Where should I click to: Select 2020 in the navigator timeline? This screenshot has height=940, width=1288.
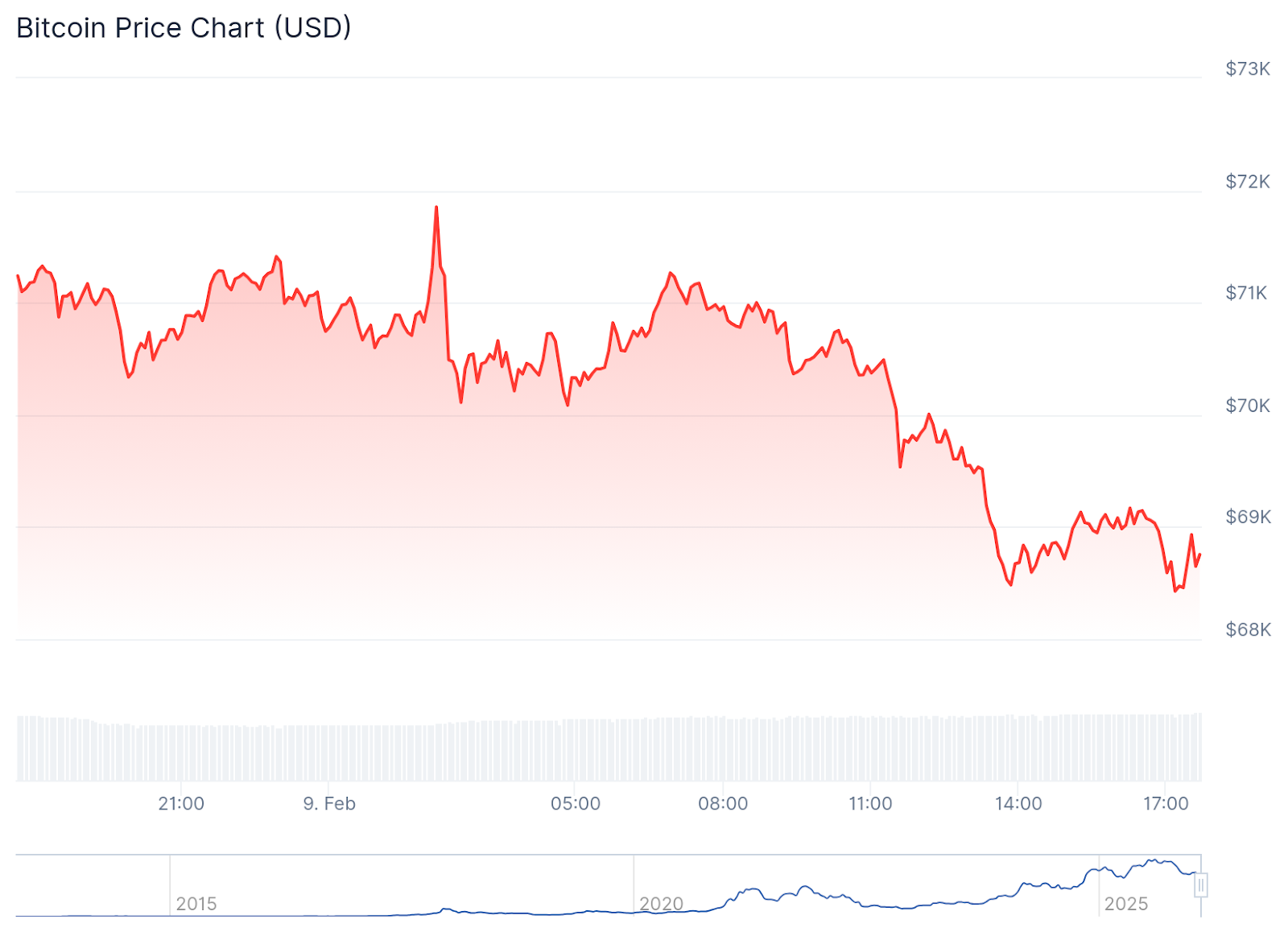click(x=661, y=904)
